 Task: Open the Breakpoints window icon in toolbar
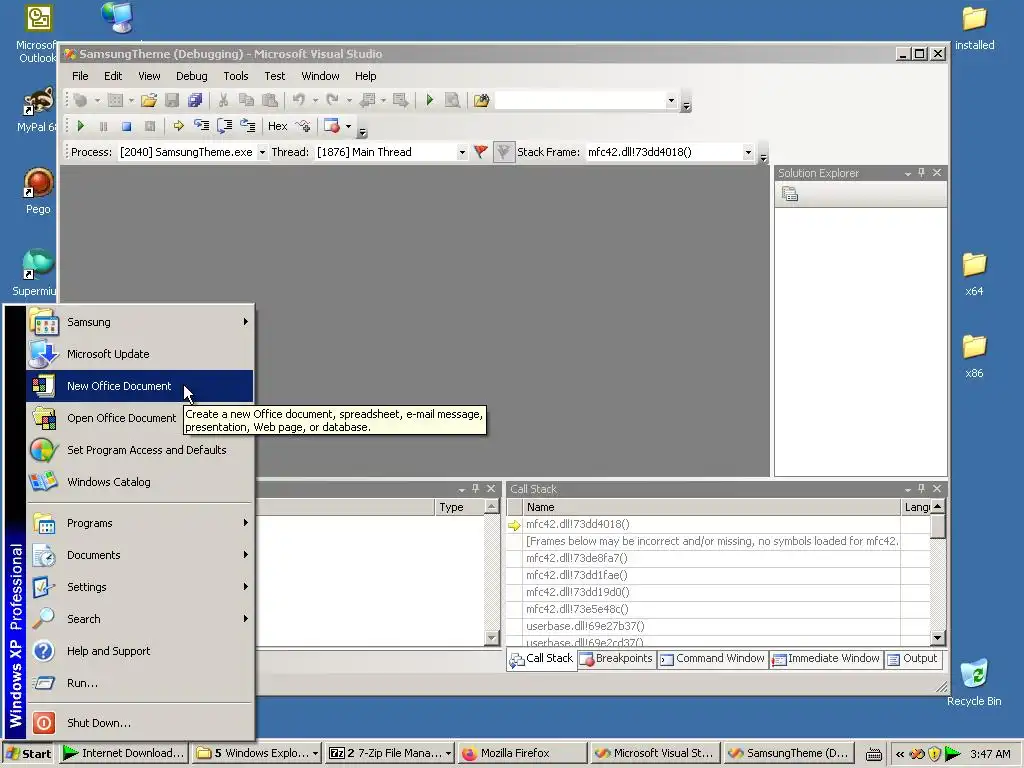coord(332,126)
